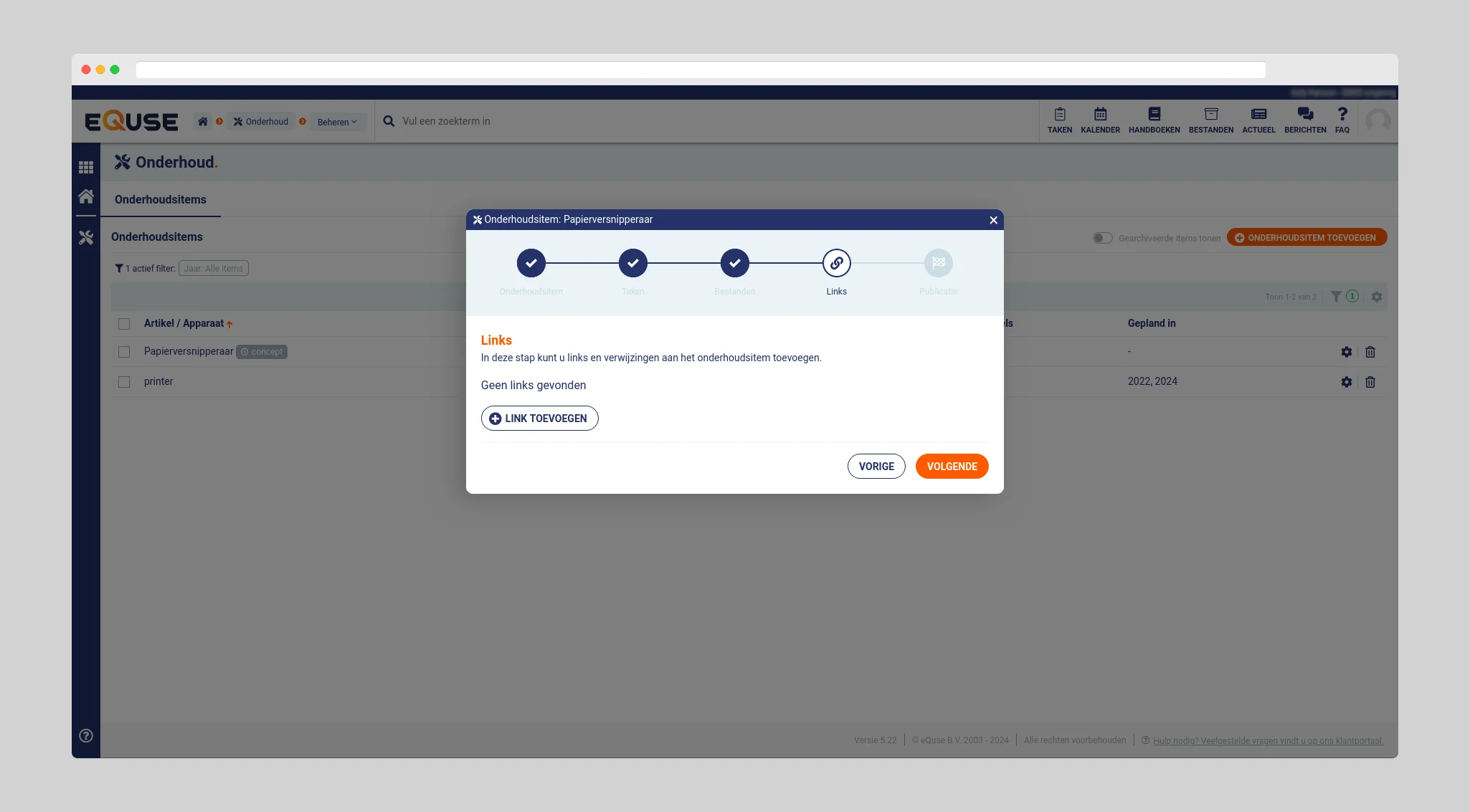Click the Links step icon in wizard
This screenshot has height=812, width=1470.
point(836,263)
